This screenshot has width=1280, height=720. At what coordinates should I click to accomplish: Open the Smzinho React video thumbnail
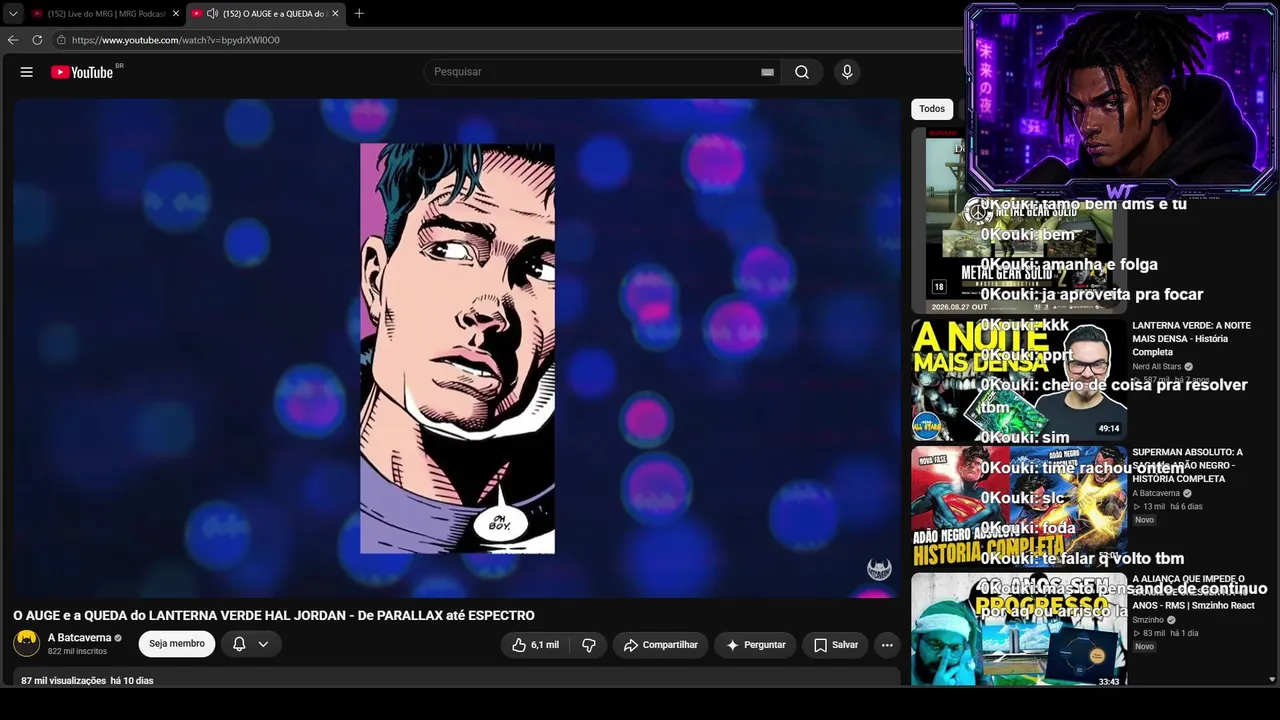(1019, 630)
